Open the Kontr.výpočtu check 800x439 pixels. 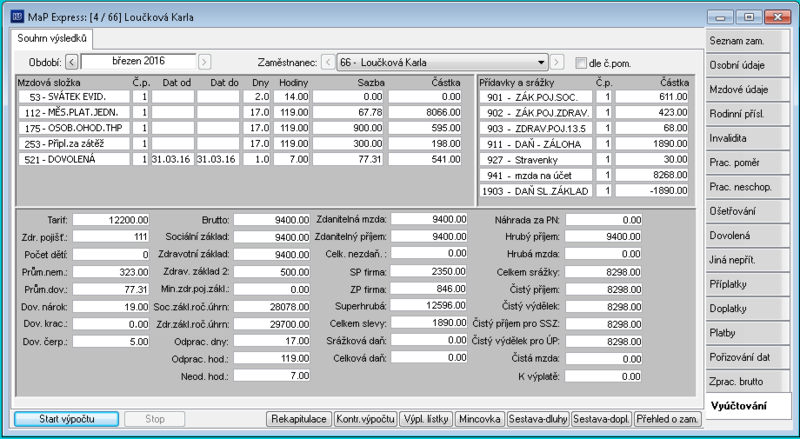365,419
